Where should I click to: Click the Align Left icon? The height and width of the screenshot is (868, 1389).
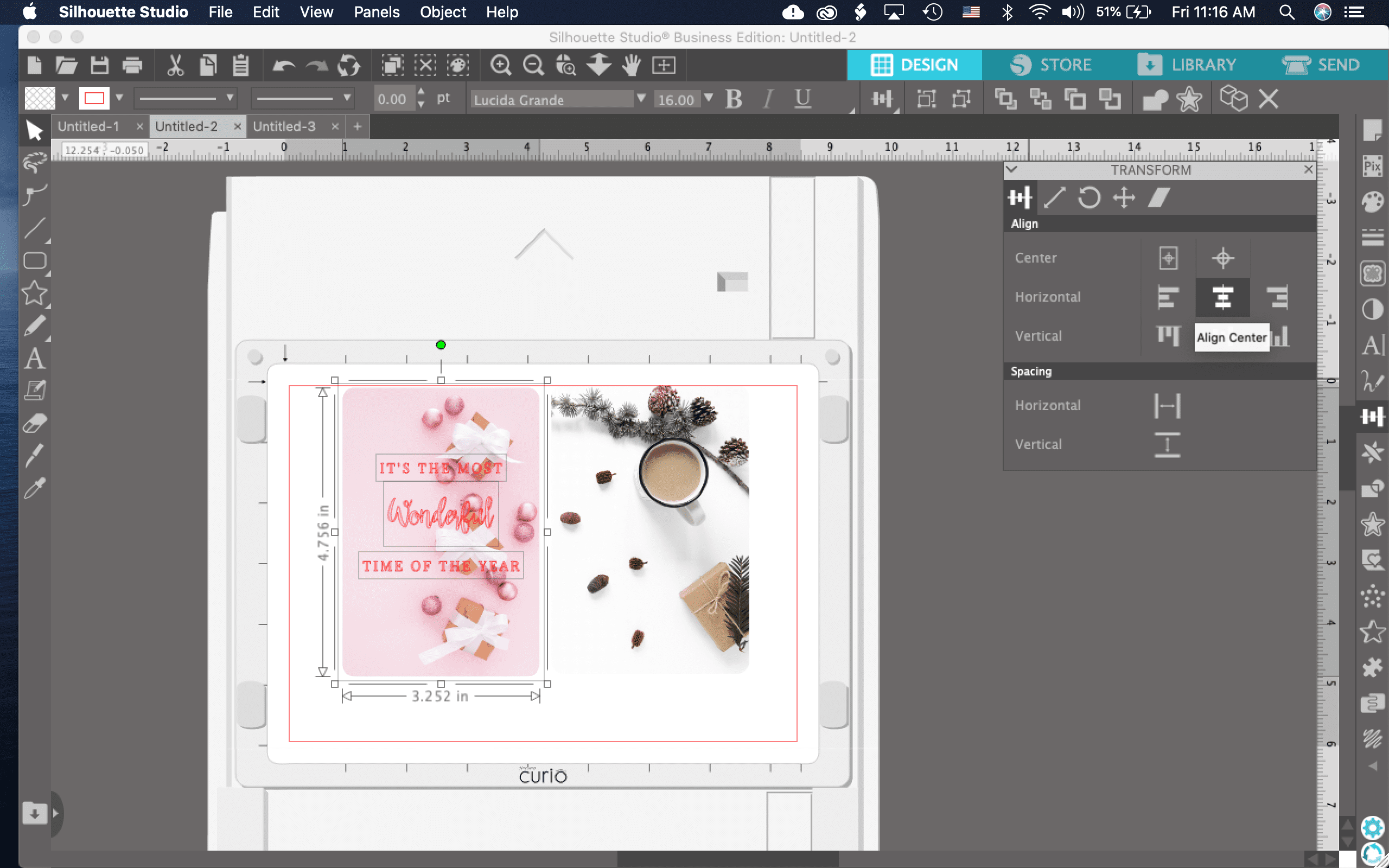pos(1168,297)
